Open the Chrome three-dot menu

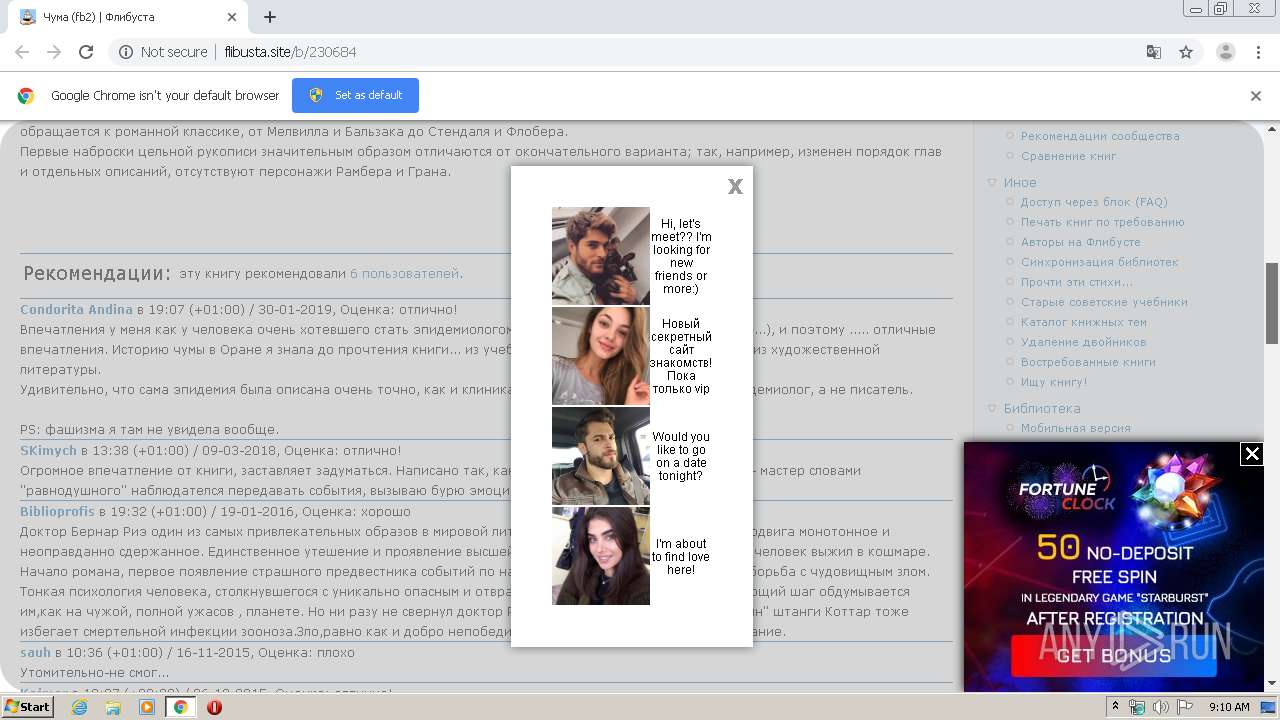tap(1258, 52)
